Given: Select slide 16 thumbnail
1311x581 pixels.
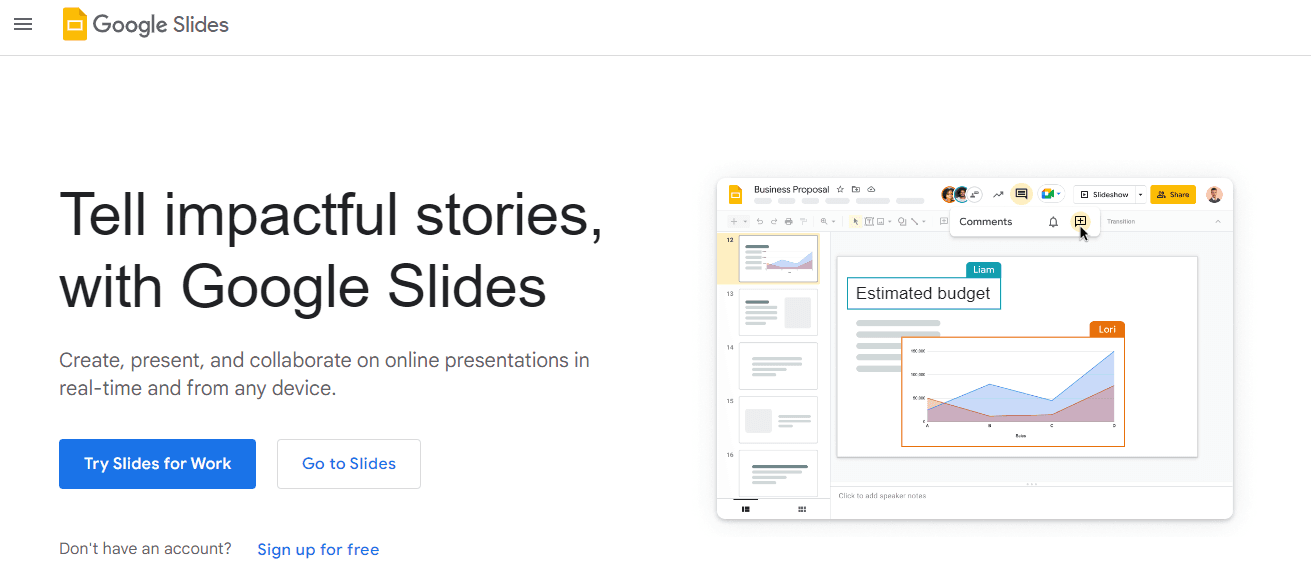Looking at the screenshot, I should [778, 472].
